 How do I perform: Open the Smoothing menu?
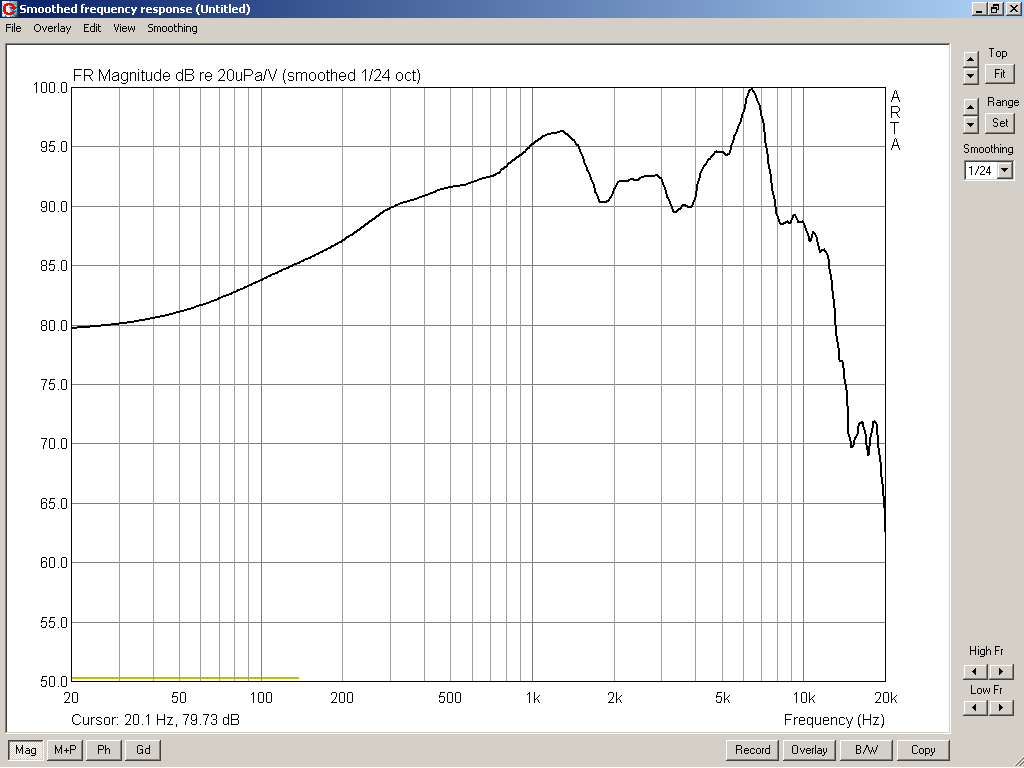point(172,28)
